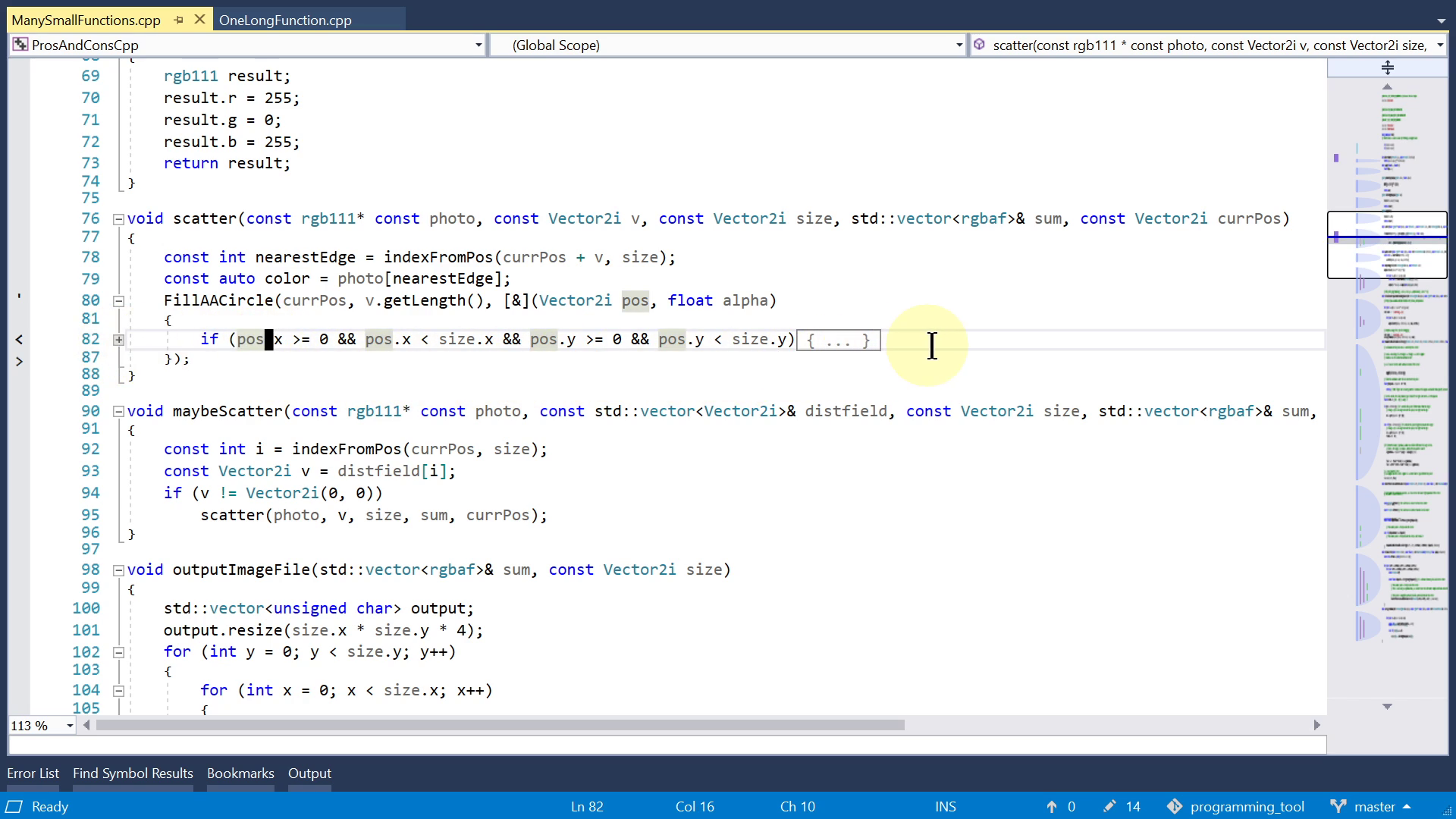1456x819 pixels.
Task: Click the scatter function cube icon
Action: [x=979, y=45]
